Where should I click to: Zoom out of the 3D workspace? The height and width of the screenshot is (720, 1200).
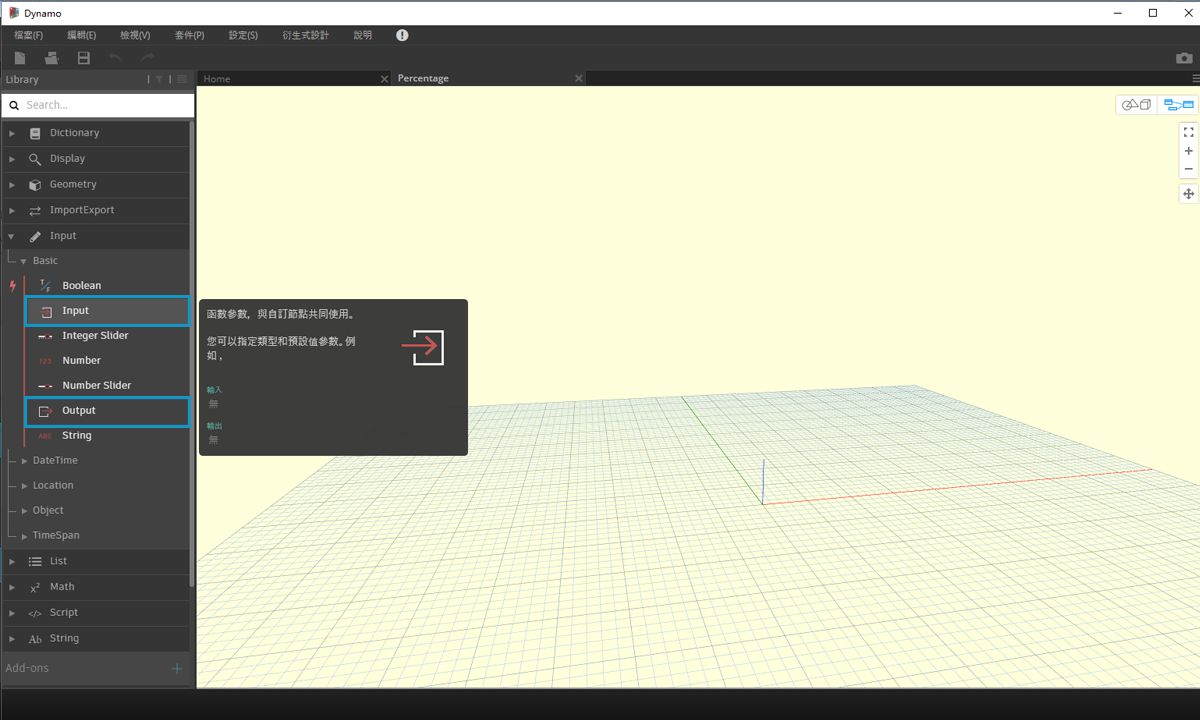pyautogui.click(x=1188, y=169)
